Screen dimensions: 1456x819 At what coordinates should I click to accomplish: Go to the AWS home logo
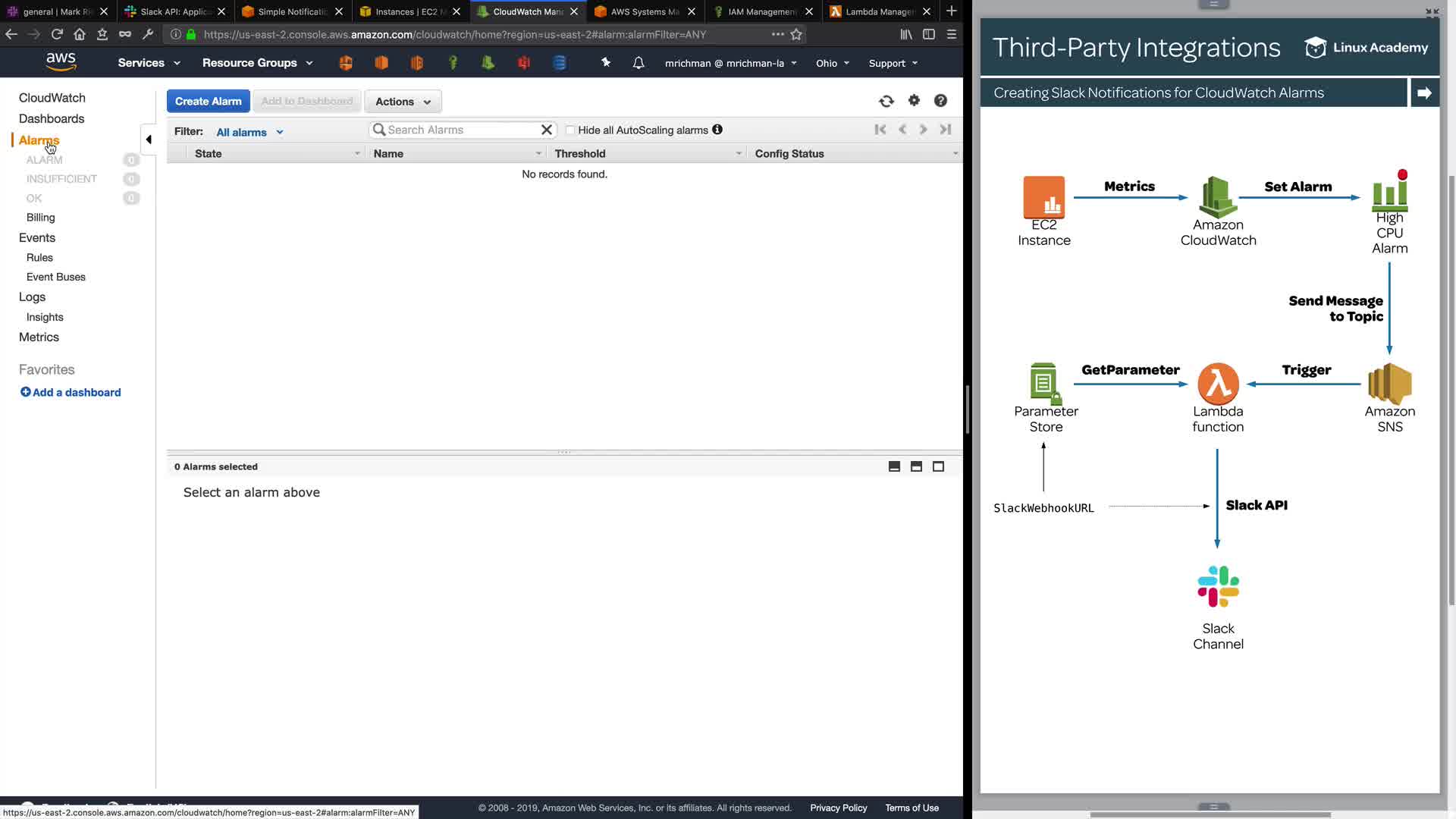[x=61, y=61]
